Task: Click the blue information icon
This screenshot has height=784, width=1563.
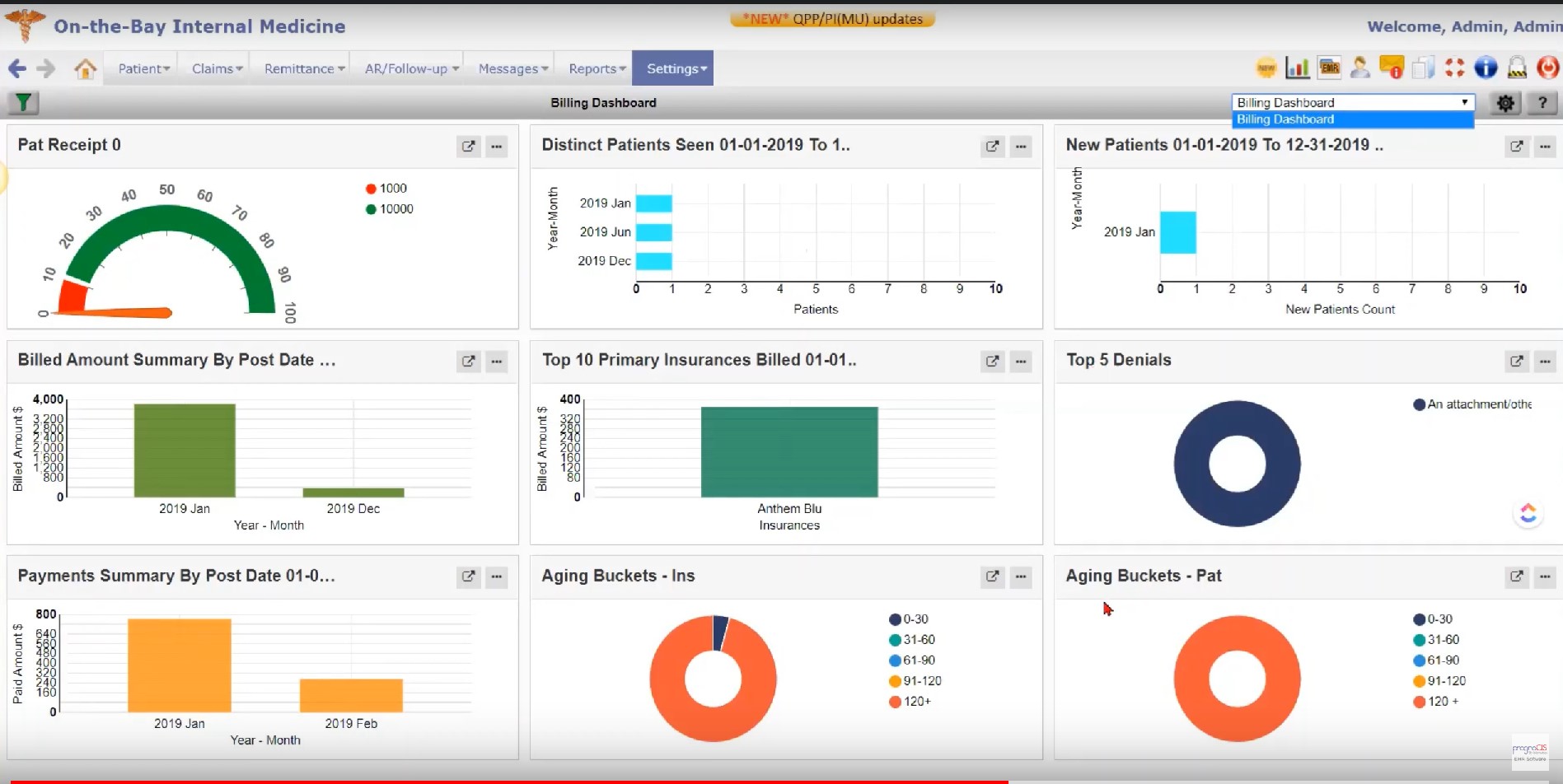Action: (1485, 68)
